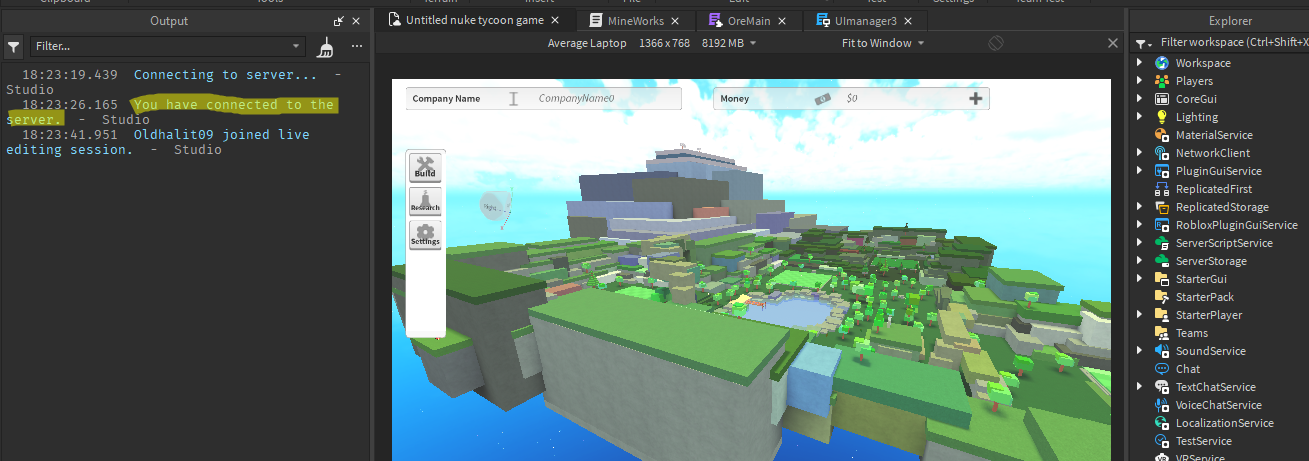Expand the Lighting tree node
1309x461 pixels.
coord(1139,117)
